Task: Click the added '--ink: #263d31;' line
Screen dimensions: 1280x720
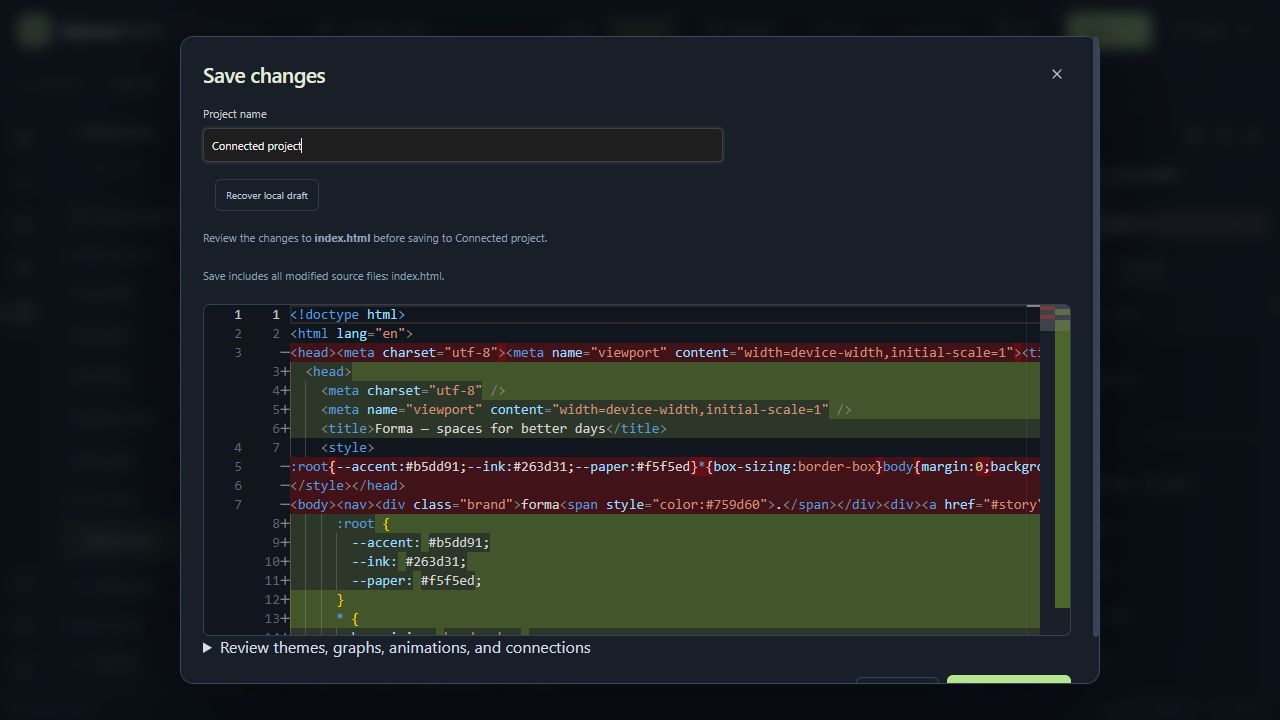Action: pos(665,562)
